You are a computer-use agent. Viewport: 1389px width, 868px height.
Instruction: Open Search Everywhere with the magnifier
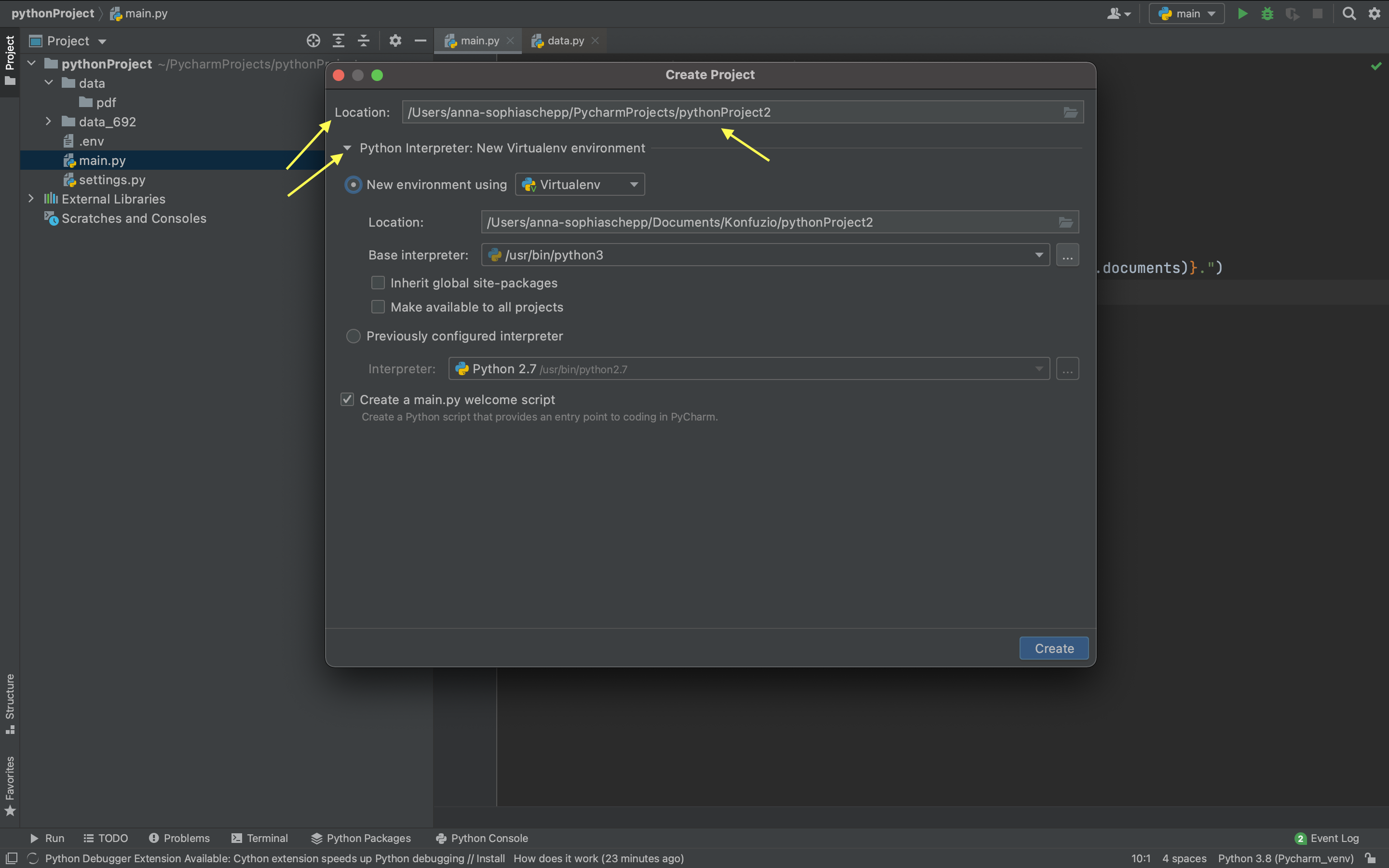[1349, 13]
